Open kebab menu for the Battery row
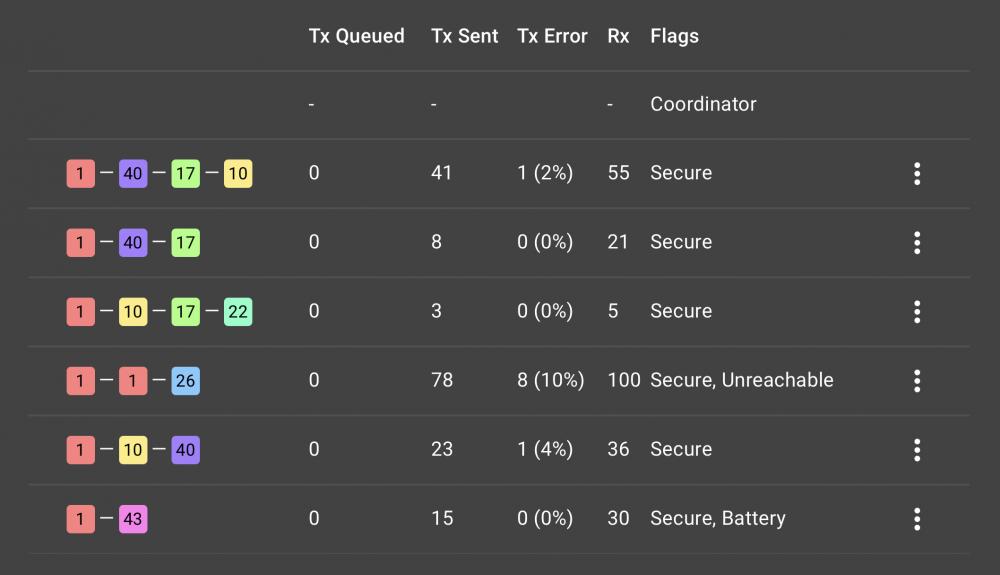Image resolution: width=1000 pixels, height=575 pixels. [916, 518]
